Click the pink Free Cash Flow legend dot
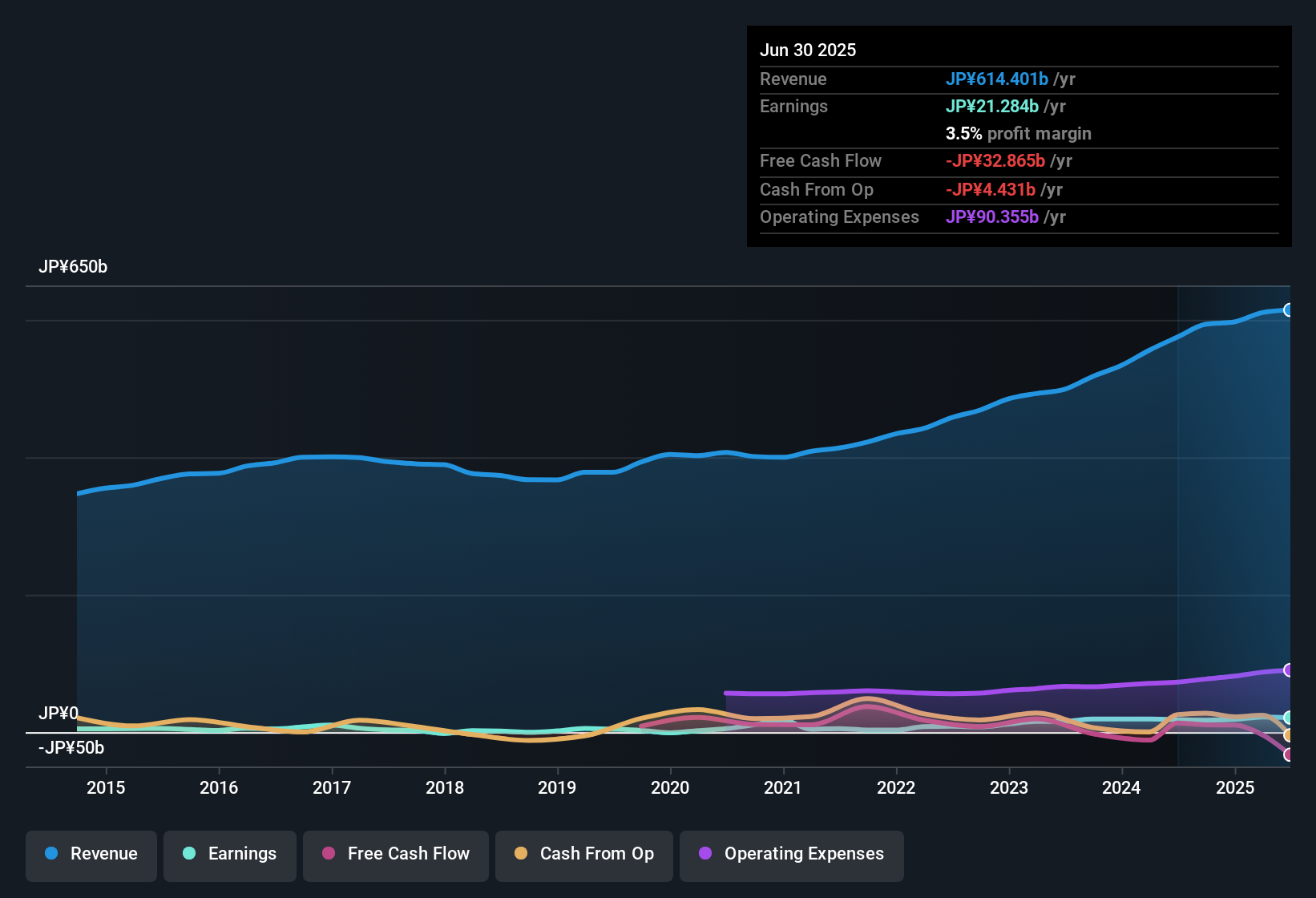The image size is (1316, 898). (x=328, y=854)
